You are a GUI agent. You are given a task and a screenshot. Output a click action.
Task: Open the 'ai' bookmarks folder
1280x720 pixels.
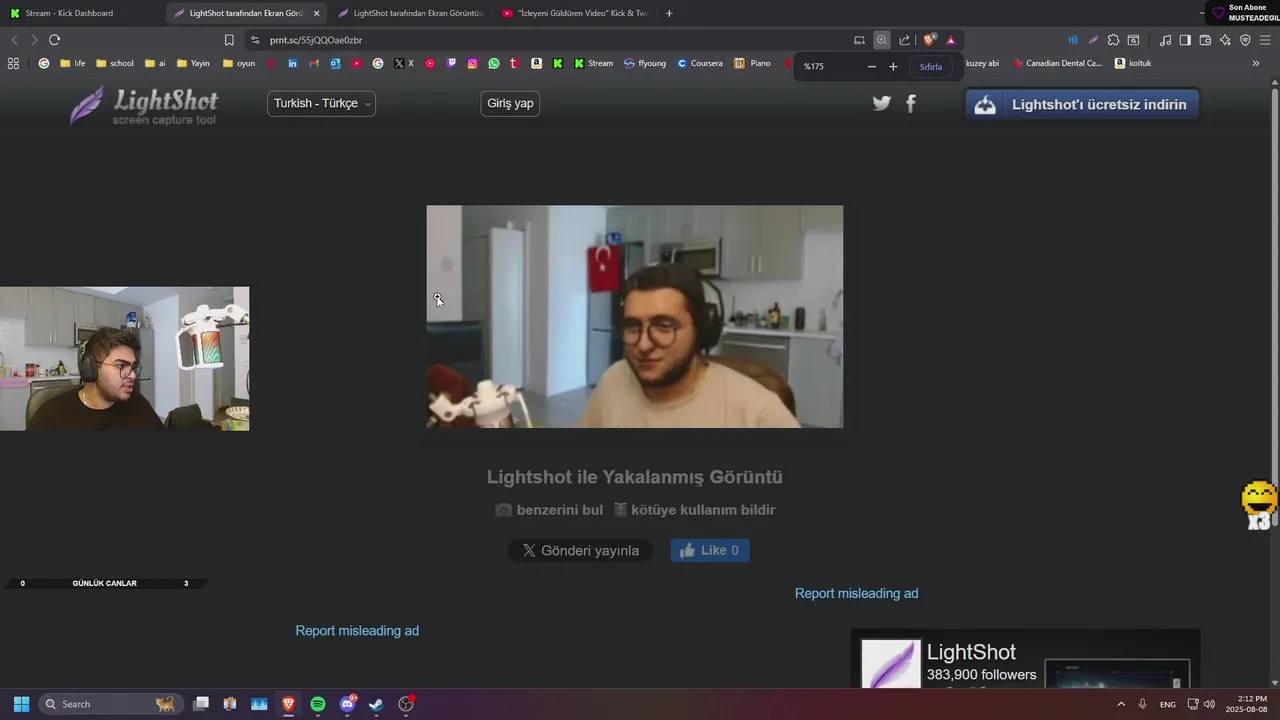[x=155, y=63]
